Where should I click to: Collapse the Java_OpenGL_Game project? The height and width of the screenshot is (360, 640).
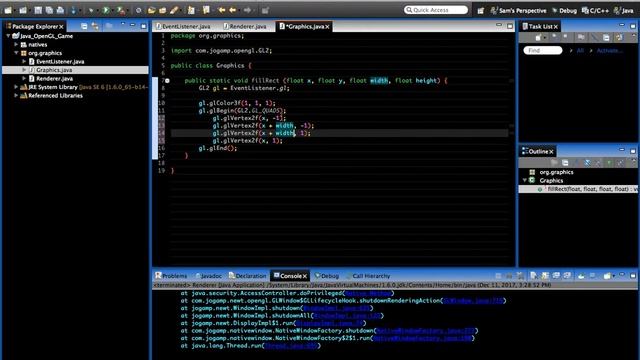8,36
